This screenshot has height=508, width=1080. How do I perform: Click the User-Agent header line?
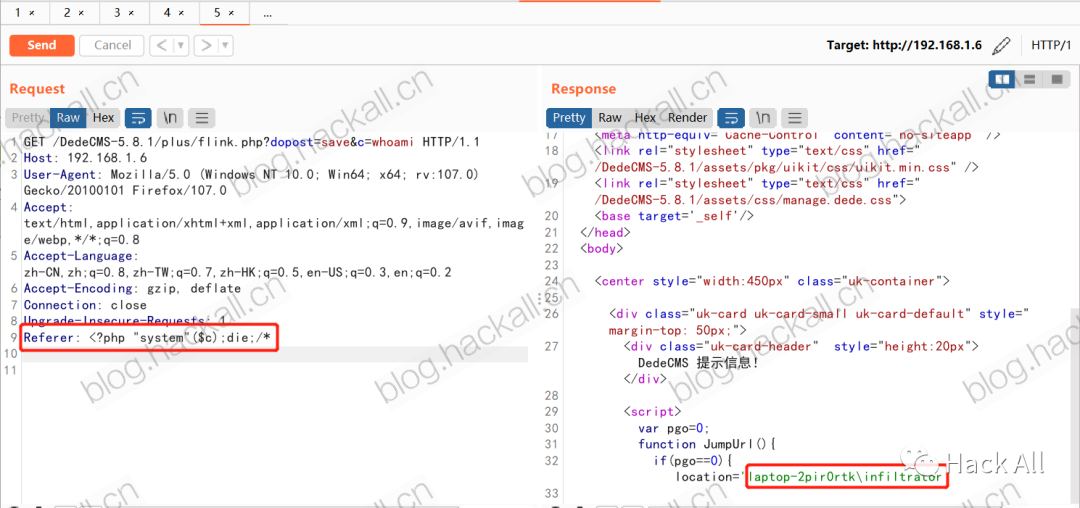click(251, 182)
